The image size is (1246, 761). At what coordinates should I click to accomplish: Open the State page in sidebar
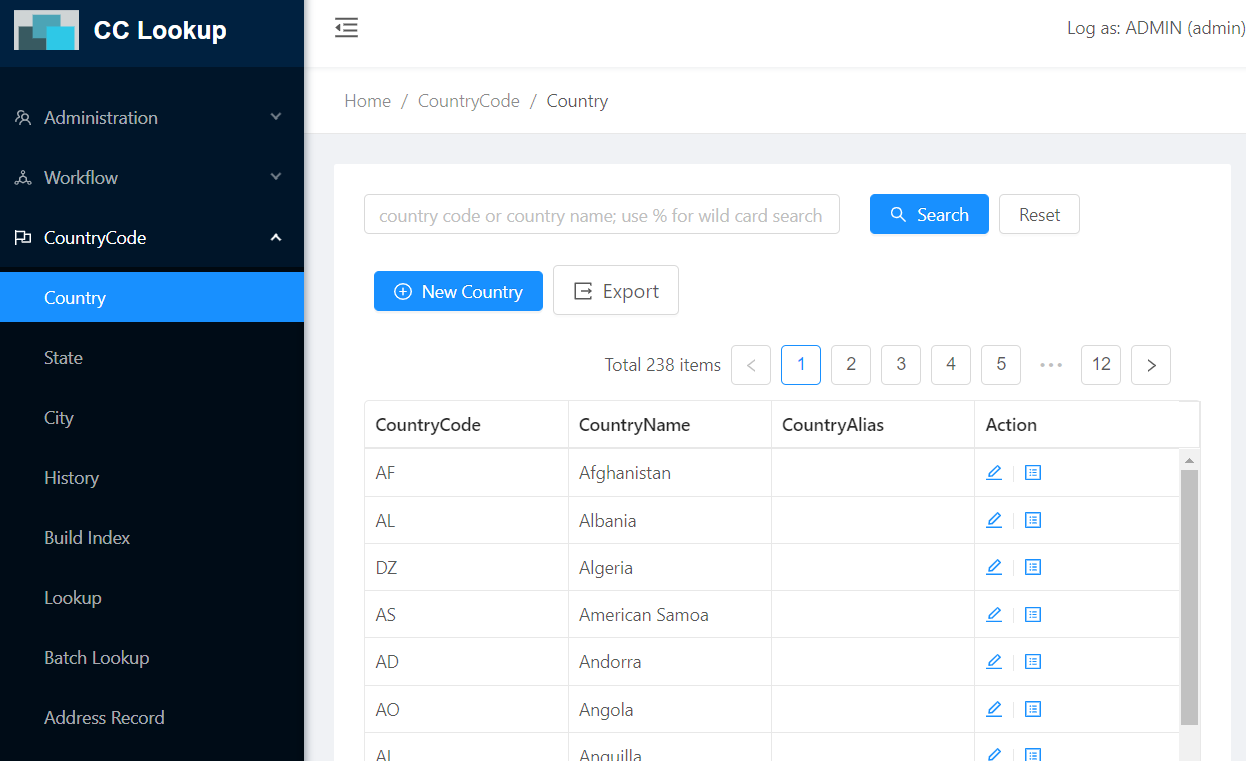(63, 358)
